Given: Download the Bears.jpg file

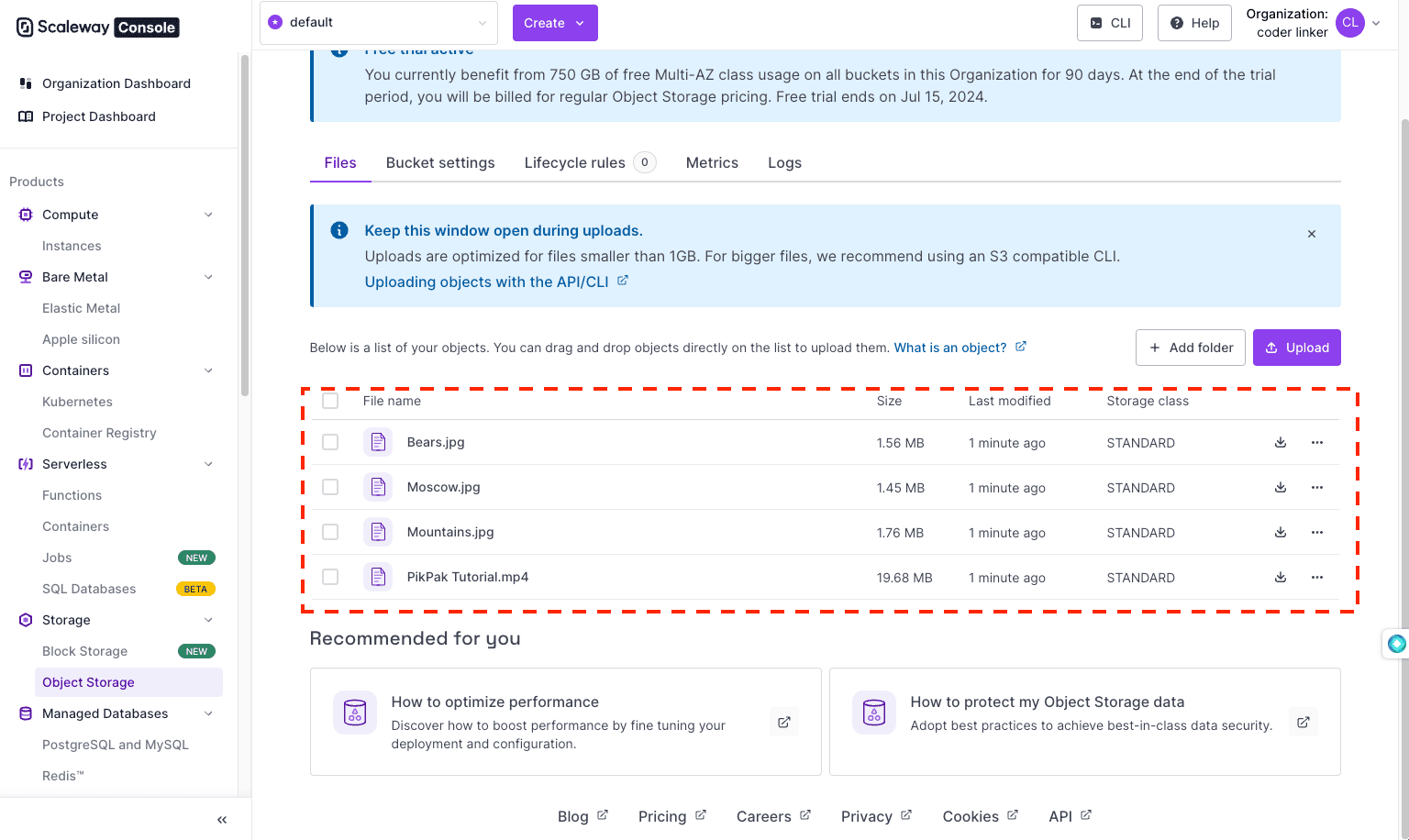Looking at the screenshot, I should [x=1281, y=442].
